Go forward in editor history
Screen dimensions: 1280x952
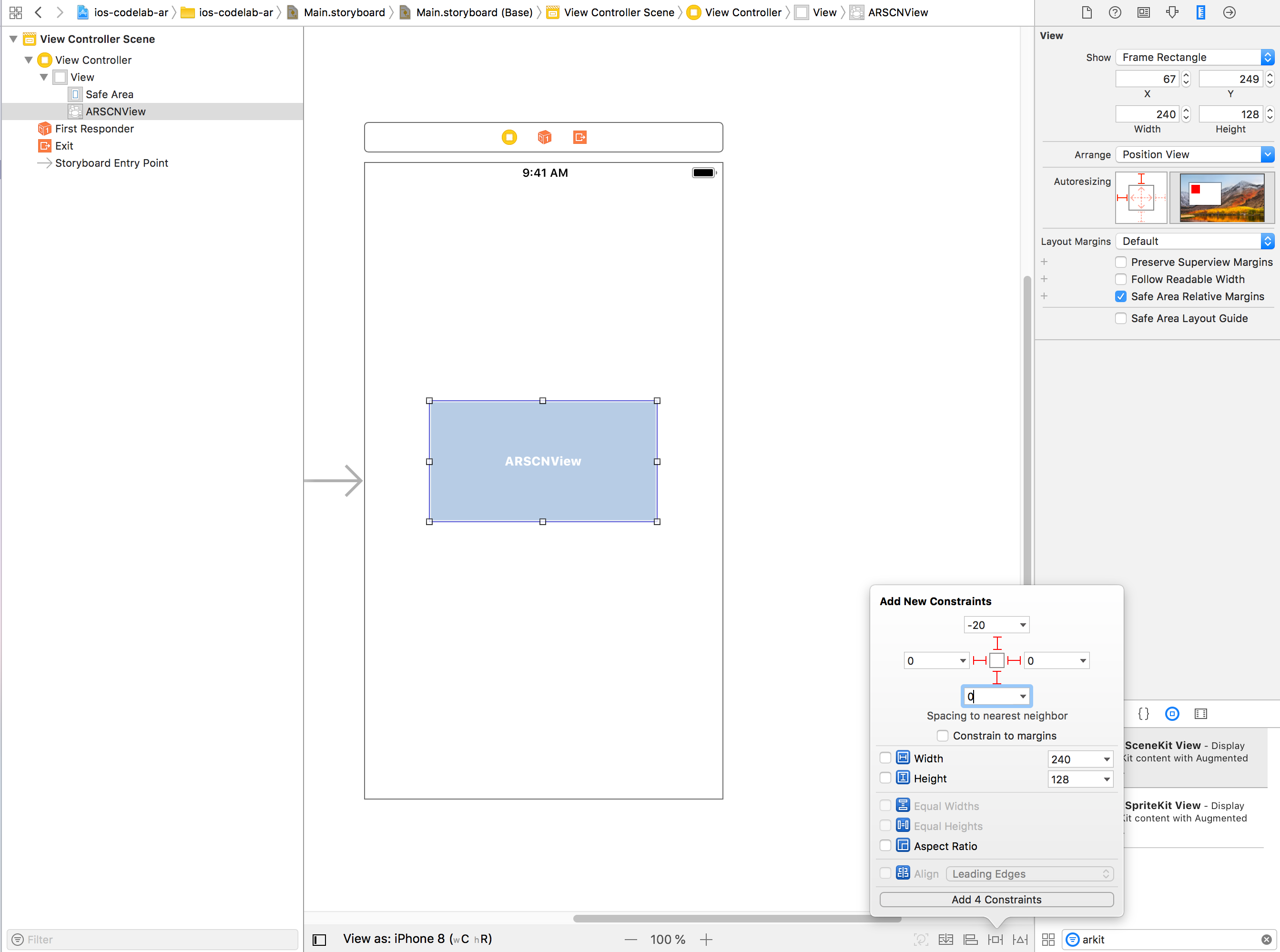click(x=60, y=12)
